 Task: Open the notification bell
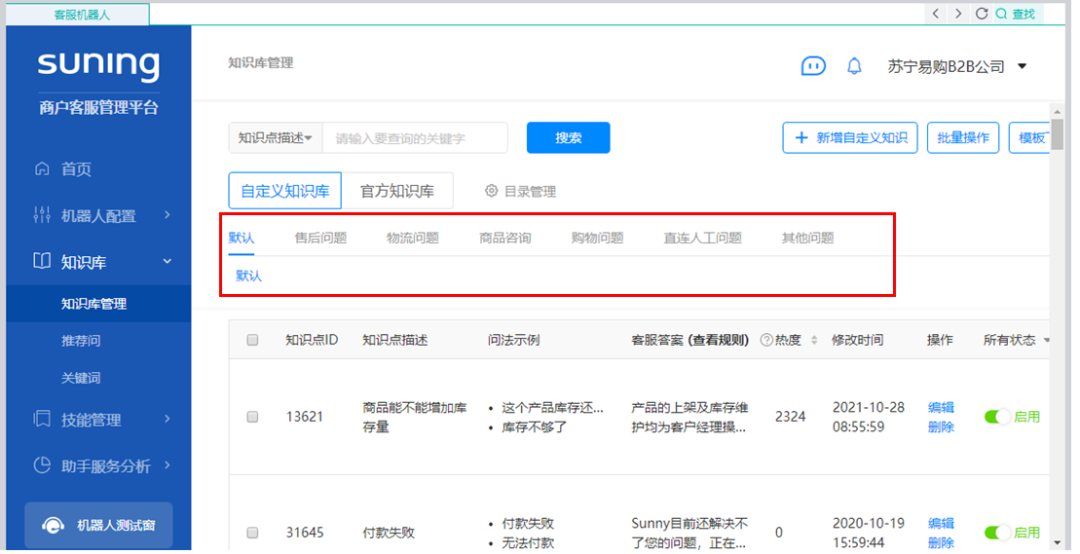tap(854, 66)
